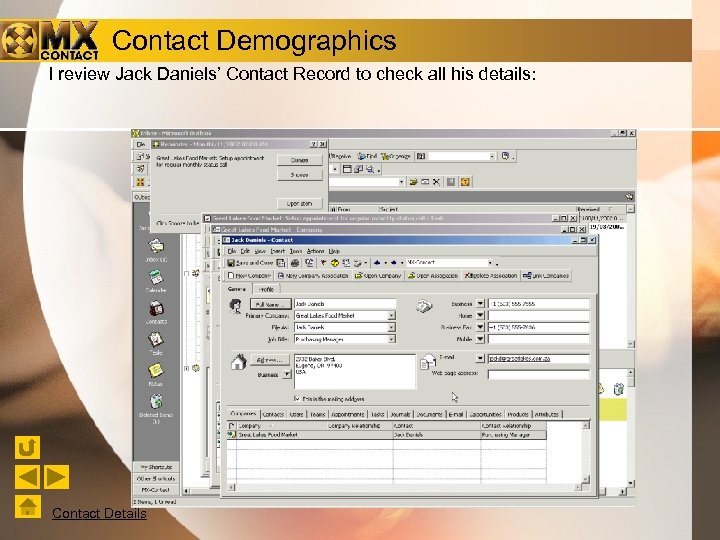
Task: Switch to the Appointments sub-tab
Action: tap(348, 414)
